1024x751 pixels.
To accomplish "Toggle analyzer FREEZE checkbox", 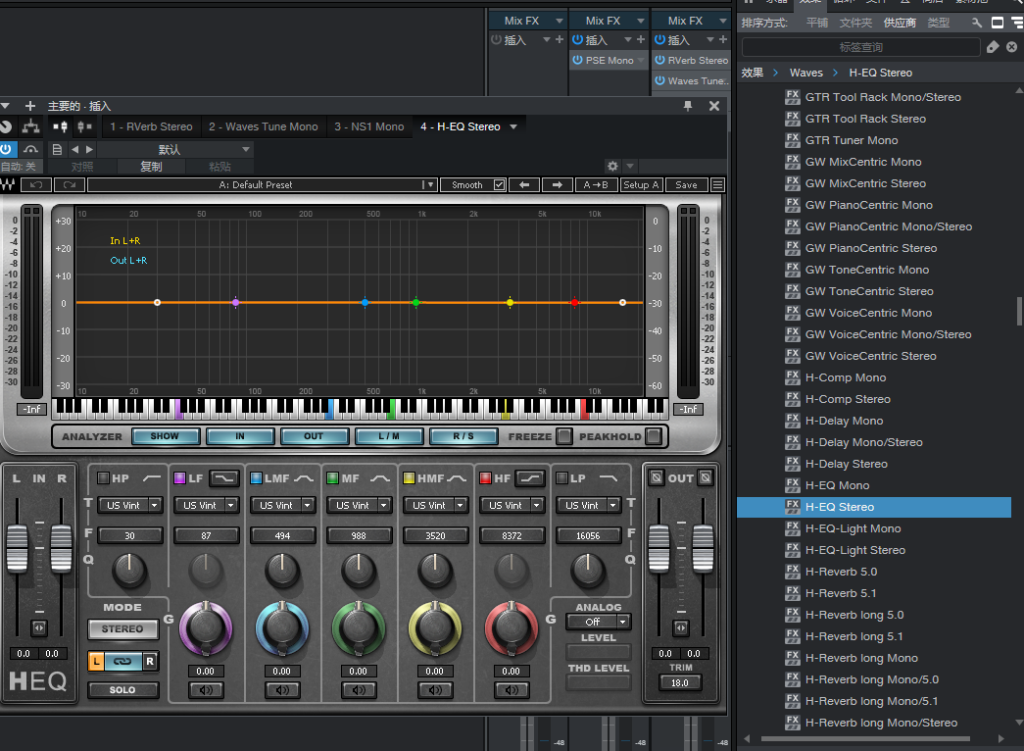I will (x=564, y=436).
